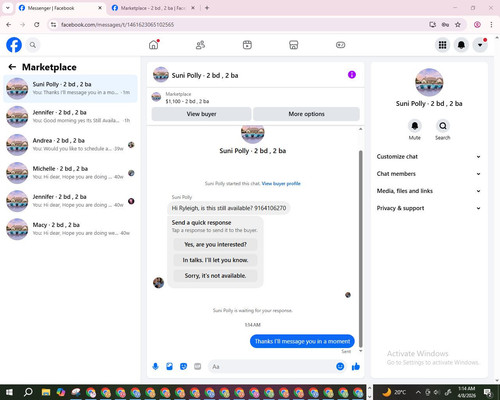This screenshot has width=500, height=400.
Task: Click the More options button
Action: [306, 114]
